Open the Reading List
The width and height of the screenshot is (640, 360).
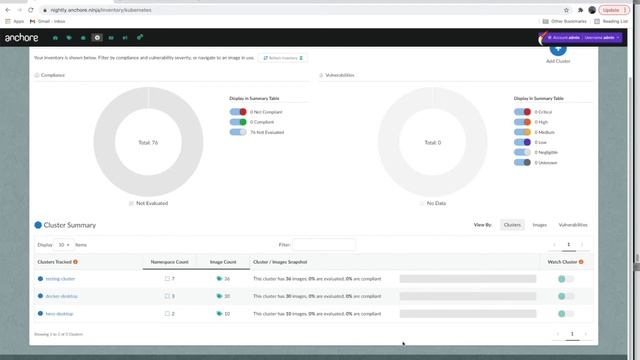point(611,21)
